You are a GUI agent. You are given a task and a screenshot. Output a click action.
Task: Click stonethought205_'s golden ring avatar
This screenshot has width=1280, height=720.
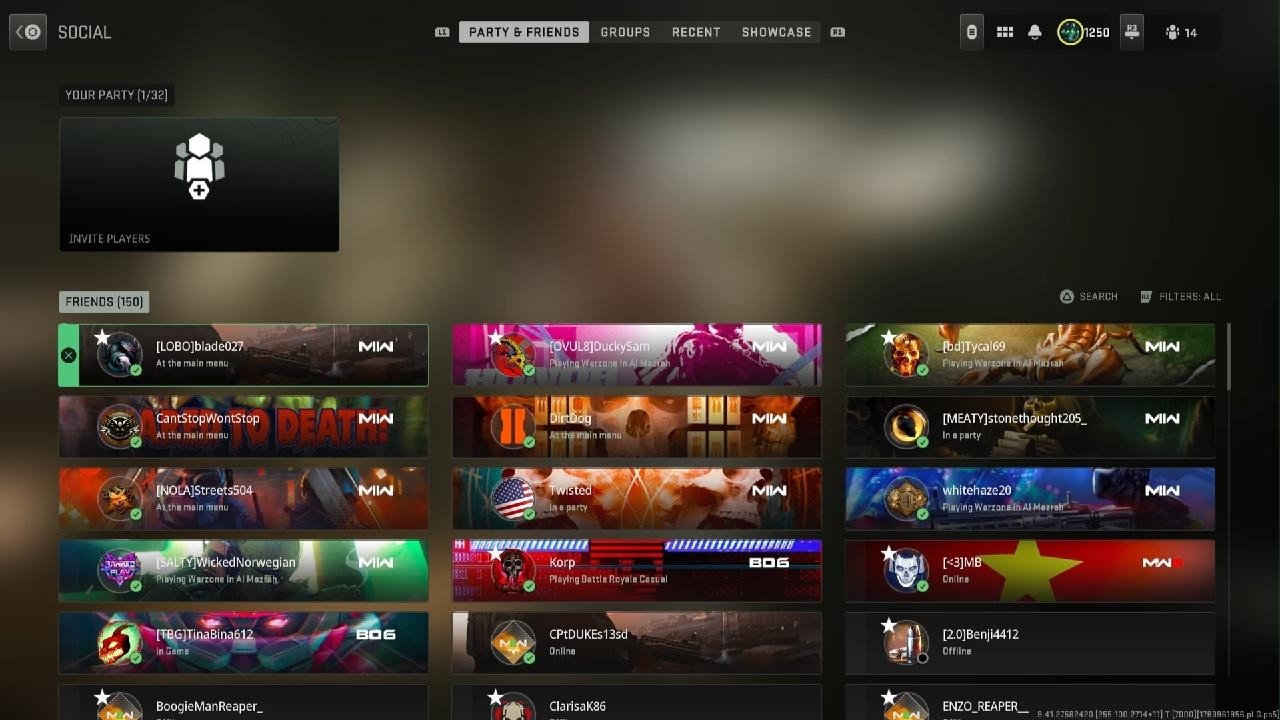[906, 427]
